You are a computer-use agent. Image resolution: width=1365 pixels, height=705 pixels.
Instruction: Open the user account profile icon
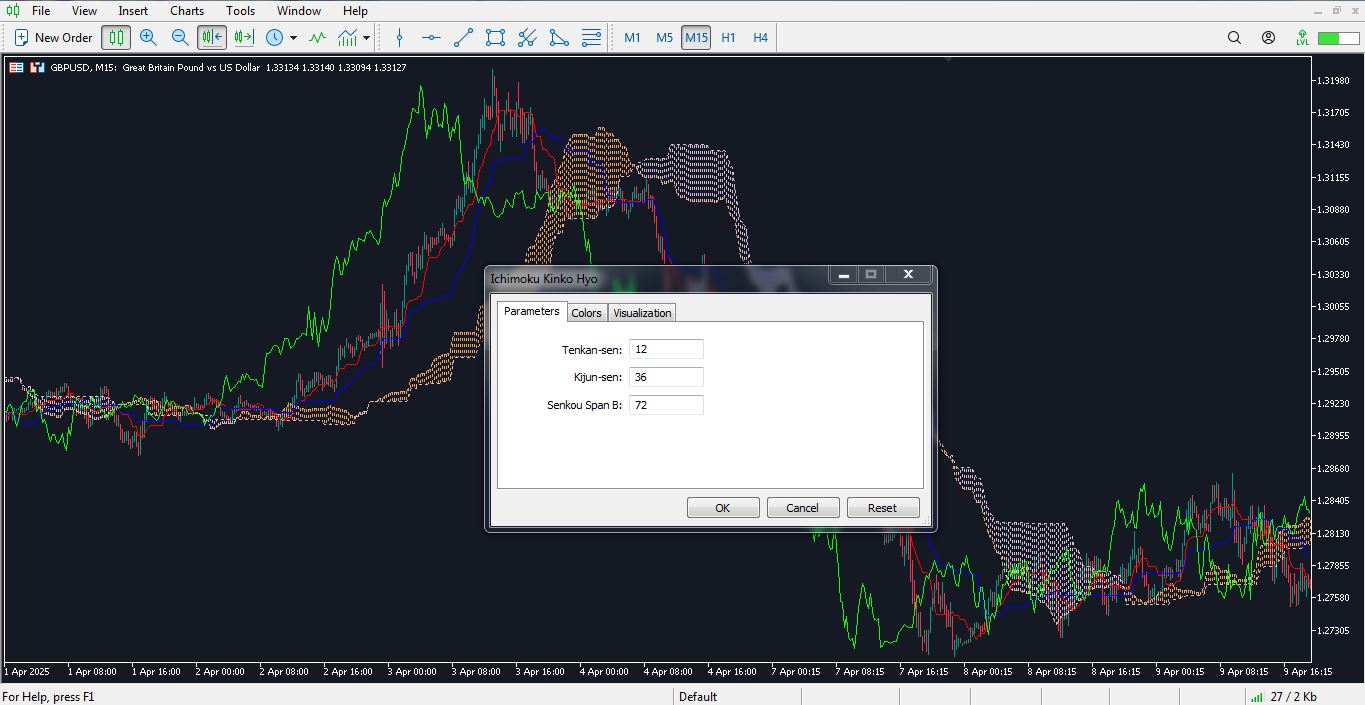1268,38
